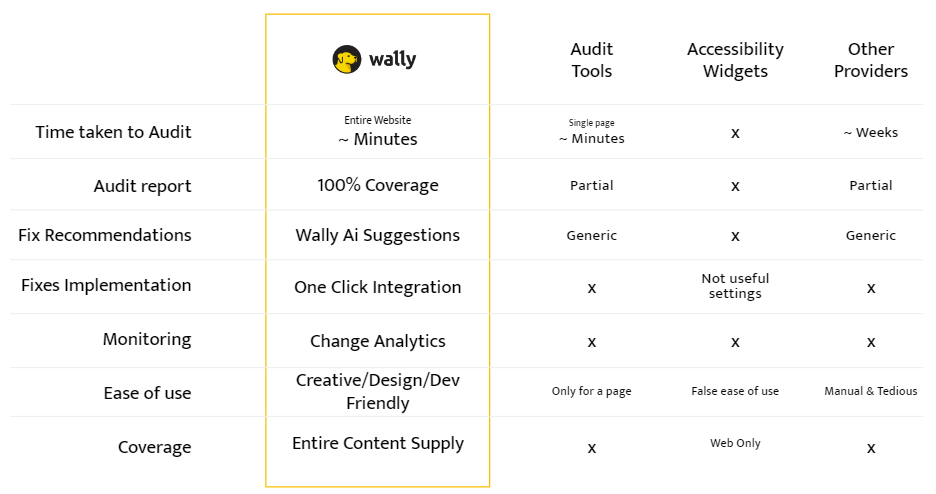The height and width of the screenshot is (494, 936).
Task: Click the 100% Coverage cell
Action: tap(377, 185)
